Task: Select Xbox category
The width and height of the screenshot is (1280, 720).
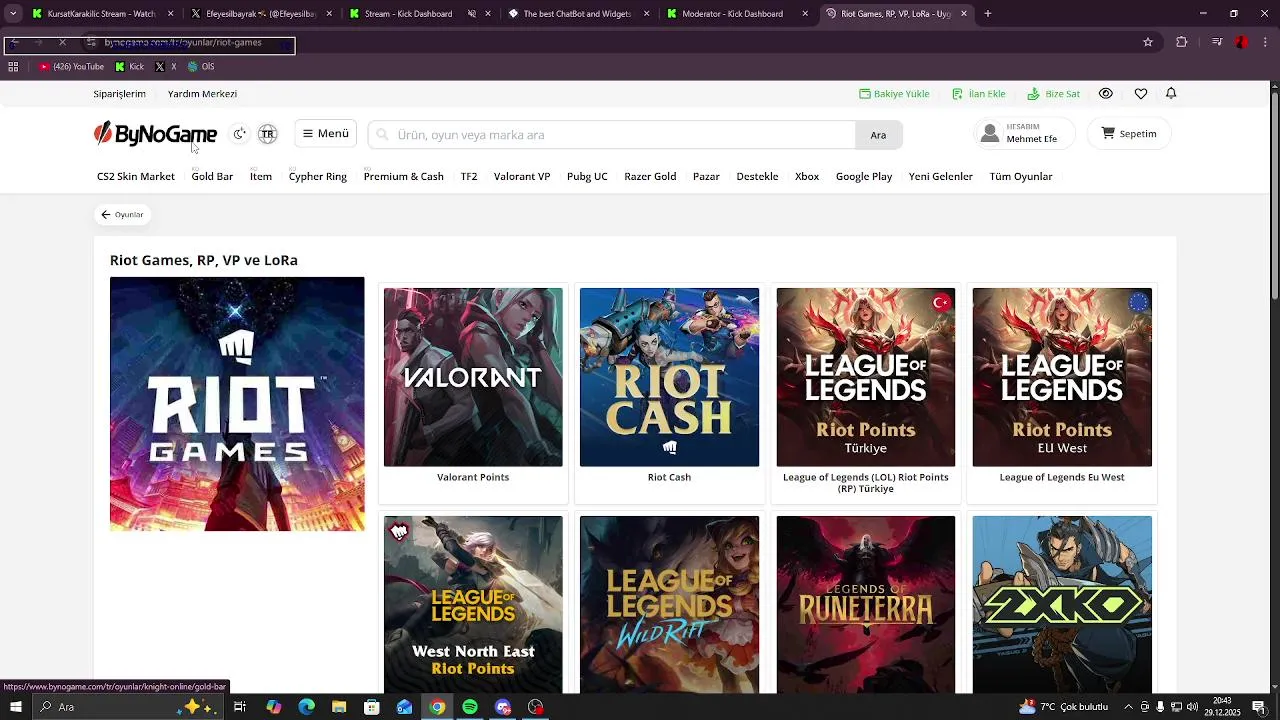Action: pyautogui.click(x=807, y=177)
